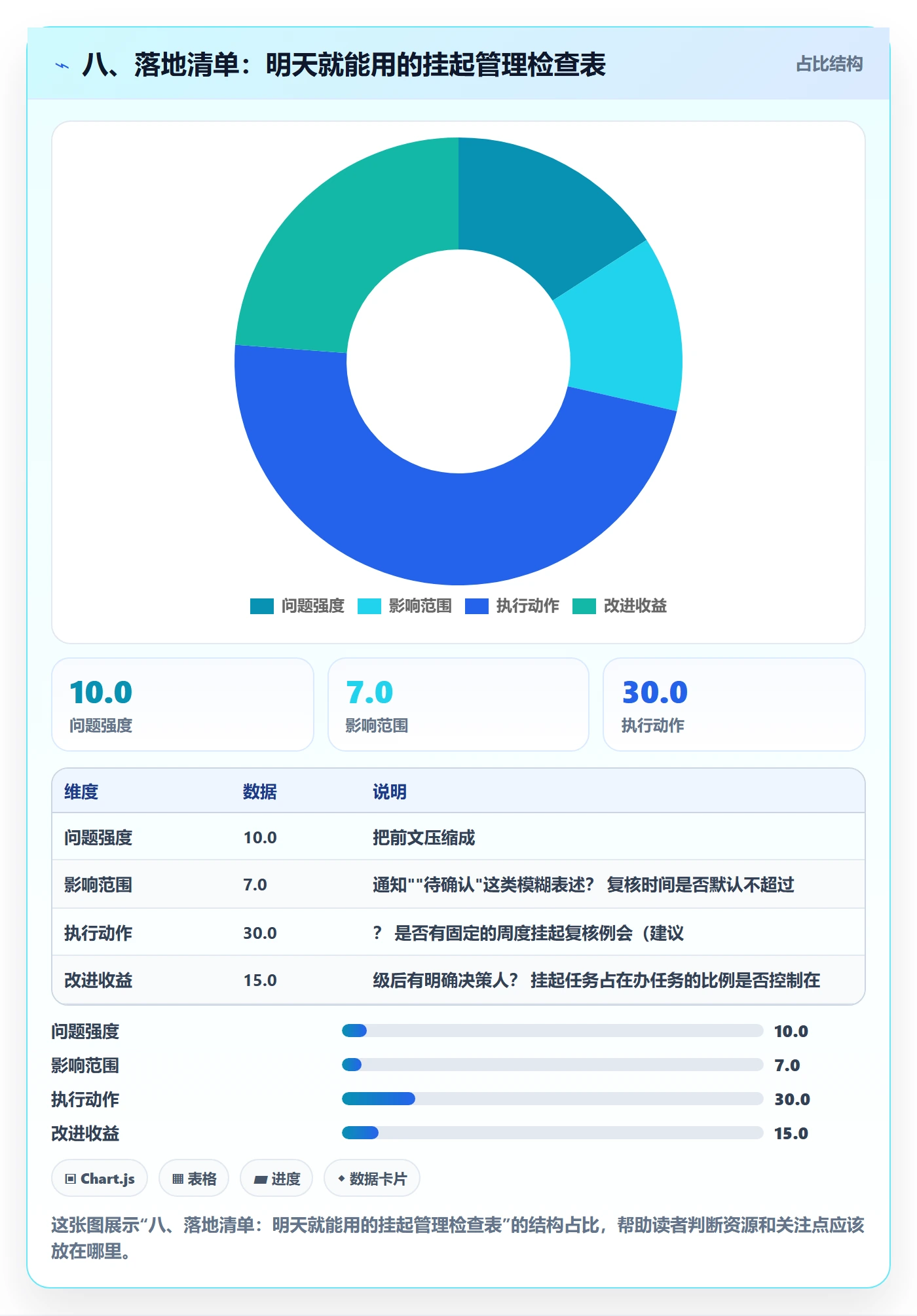Click the 数据卡片 tag chip

[372, 1179]
